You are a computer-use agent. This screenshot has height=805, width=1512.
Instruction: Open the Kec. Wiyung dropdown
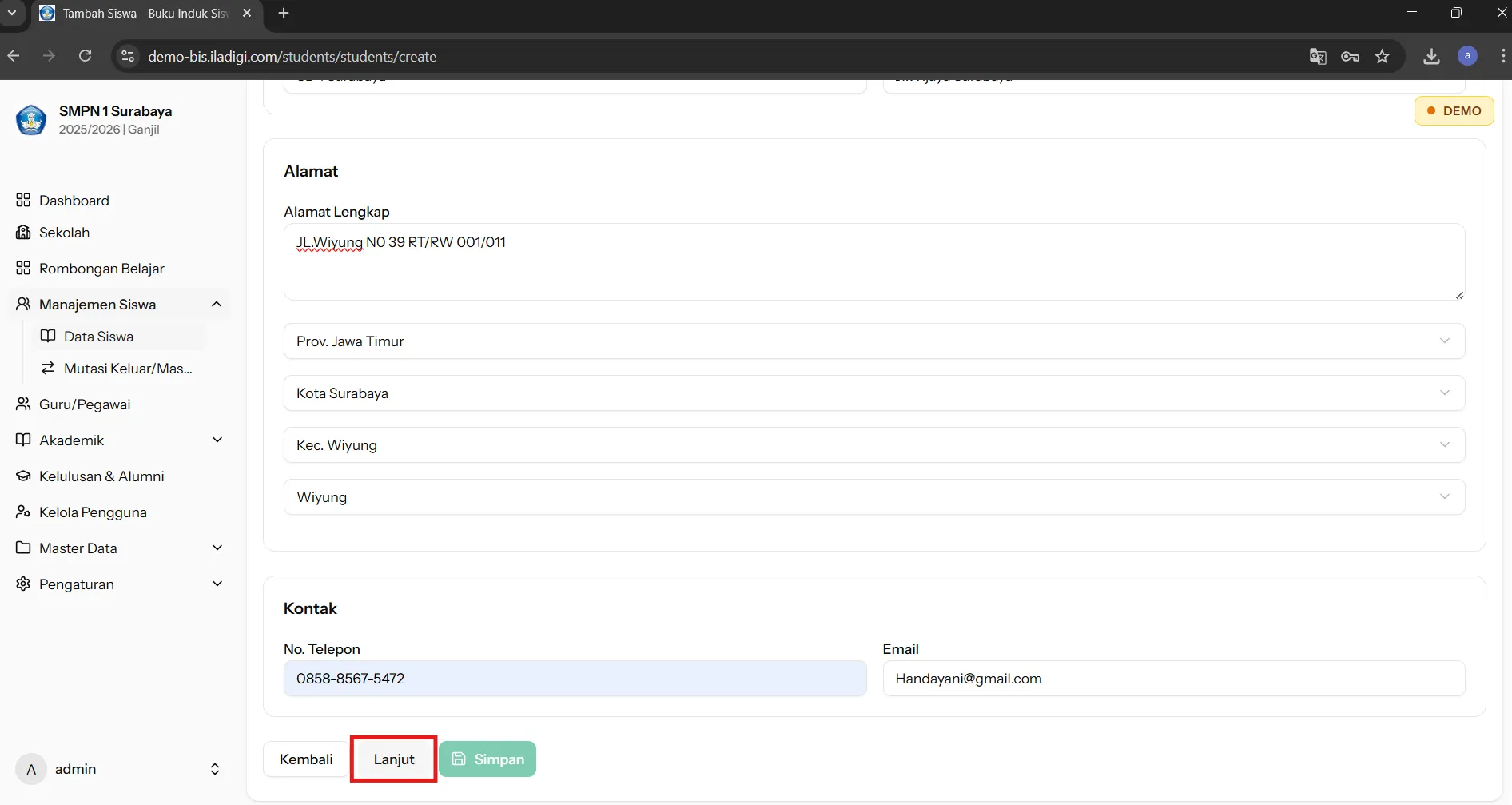point(874,445)
